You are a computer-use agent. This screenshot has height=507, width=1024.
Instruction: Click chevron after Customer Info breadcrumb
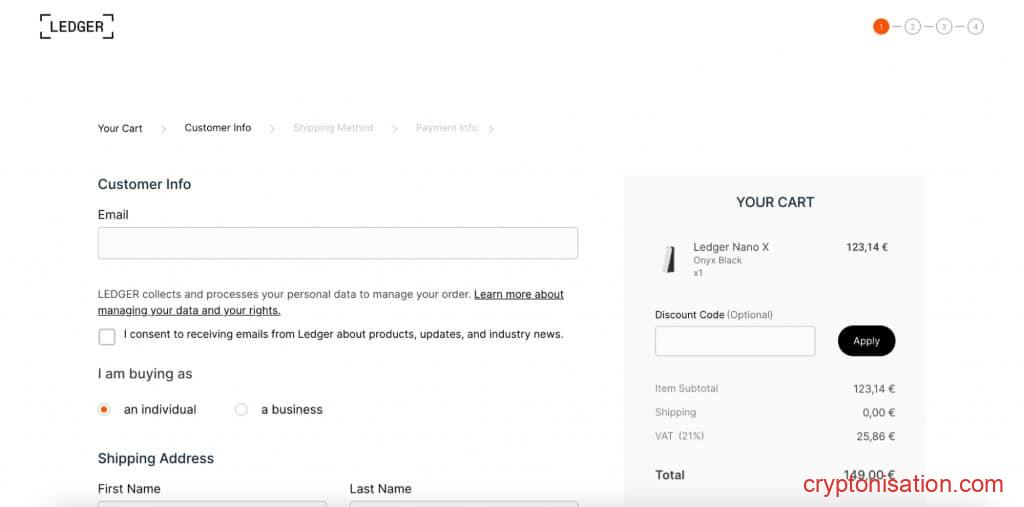coord(272,129)
